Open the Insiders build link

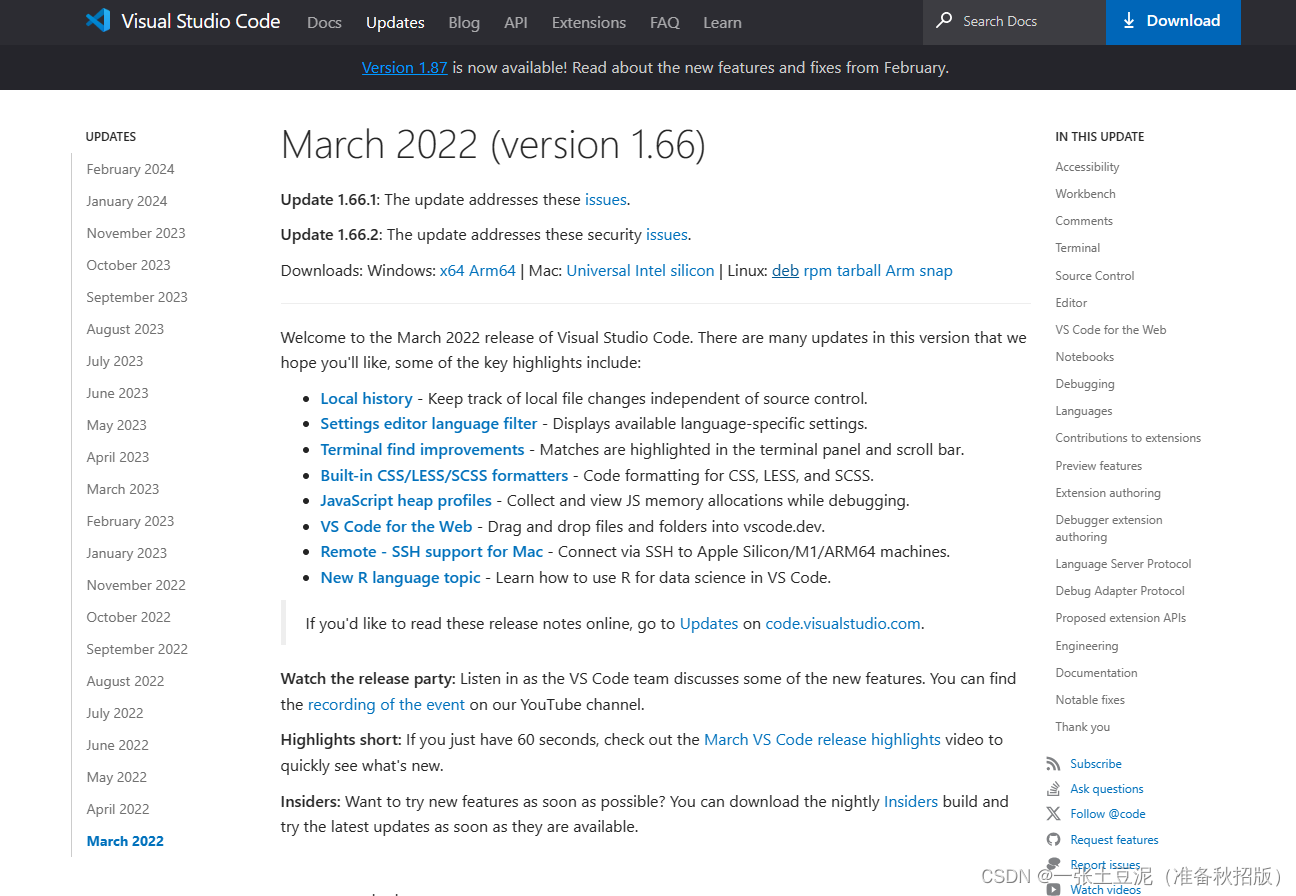point(911,802)
